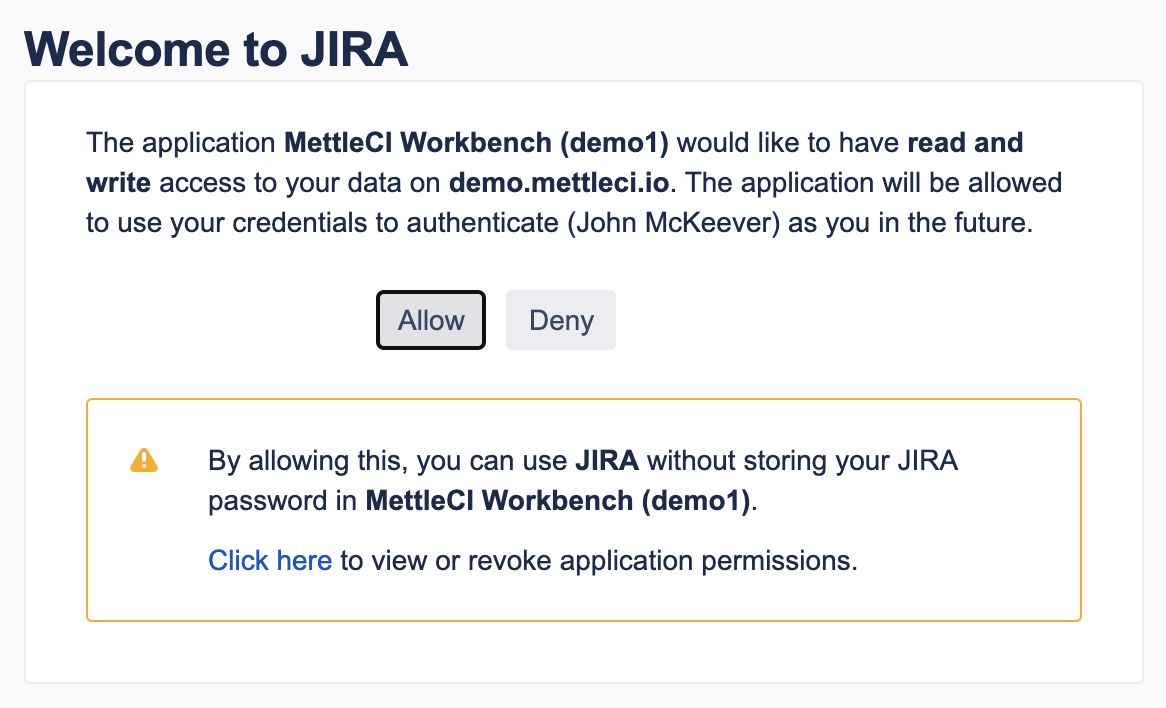Click the 'Welcome to JIRA' heading
This screenshot has height=708, width=1166.
point(216,48)
